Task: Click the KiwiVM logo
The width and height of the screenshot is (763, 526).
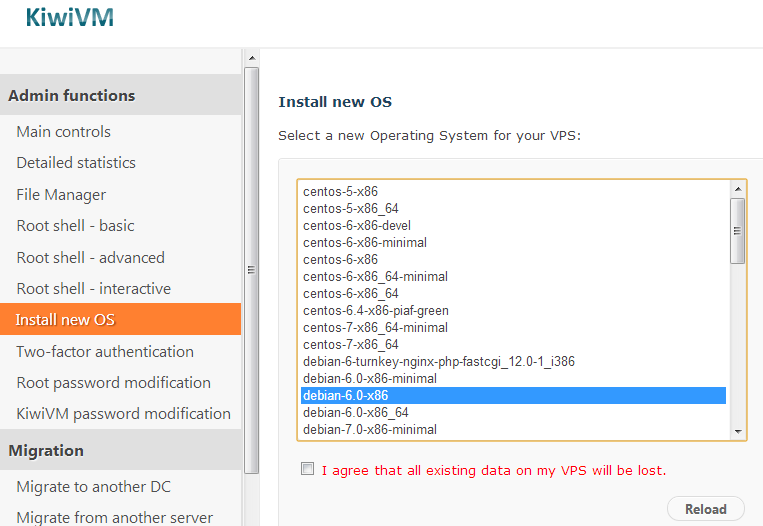Action: point(70,18)
